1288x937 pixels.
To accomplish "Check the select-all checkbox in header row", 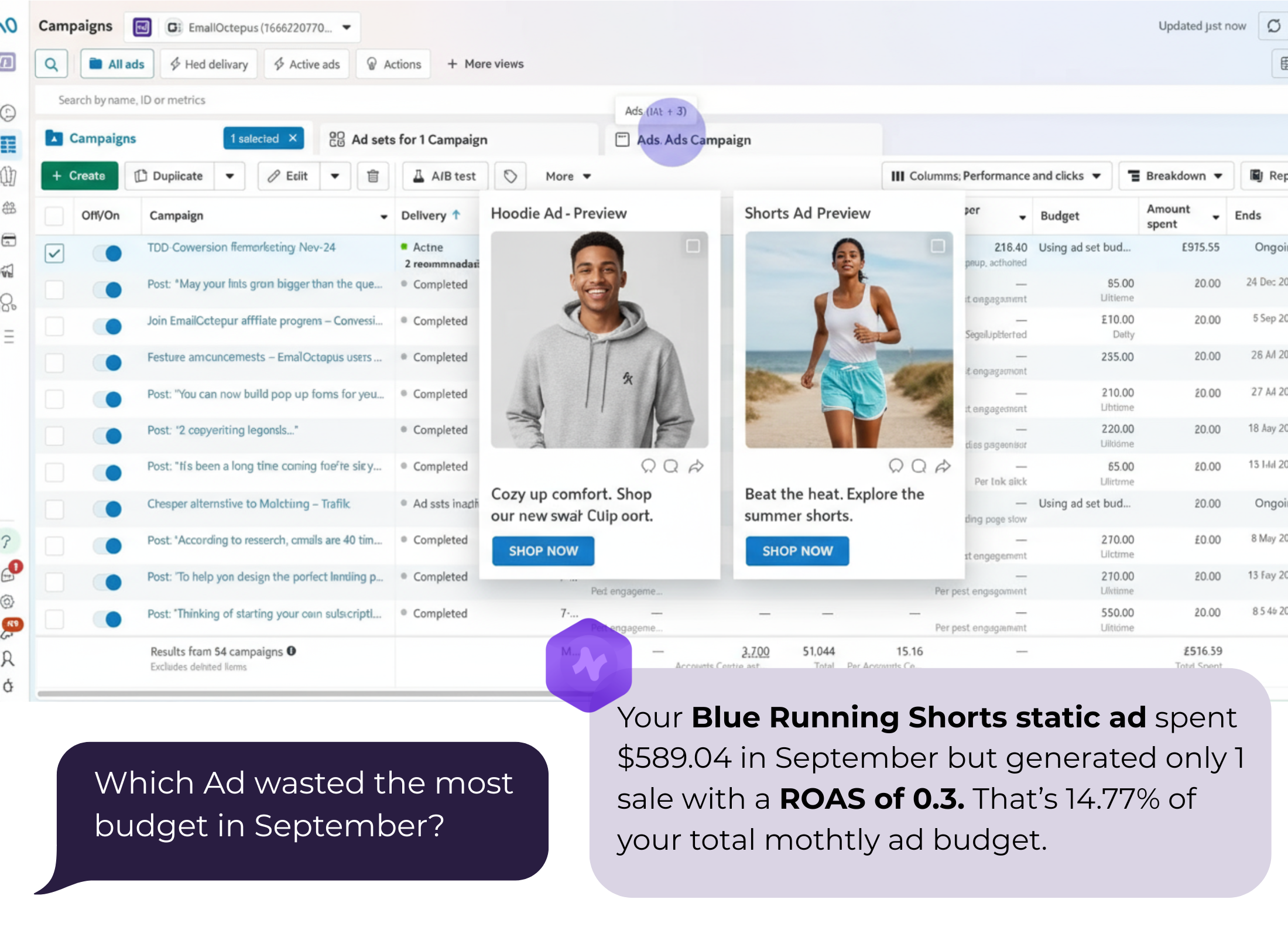I will tap(54, 216).
